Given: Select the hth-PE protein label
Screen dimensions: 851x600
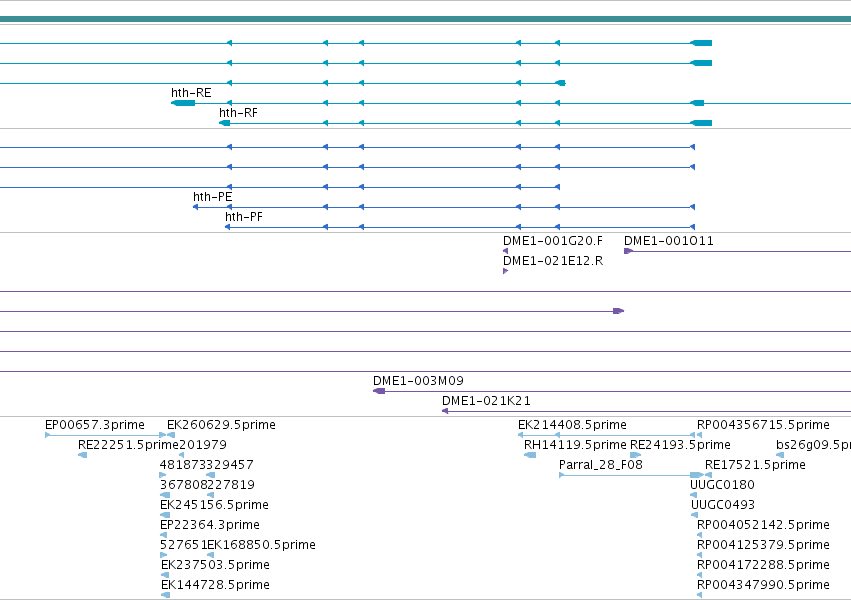Looking at the screenshot, I should [212, 197].
